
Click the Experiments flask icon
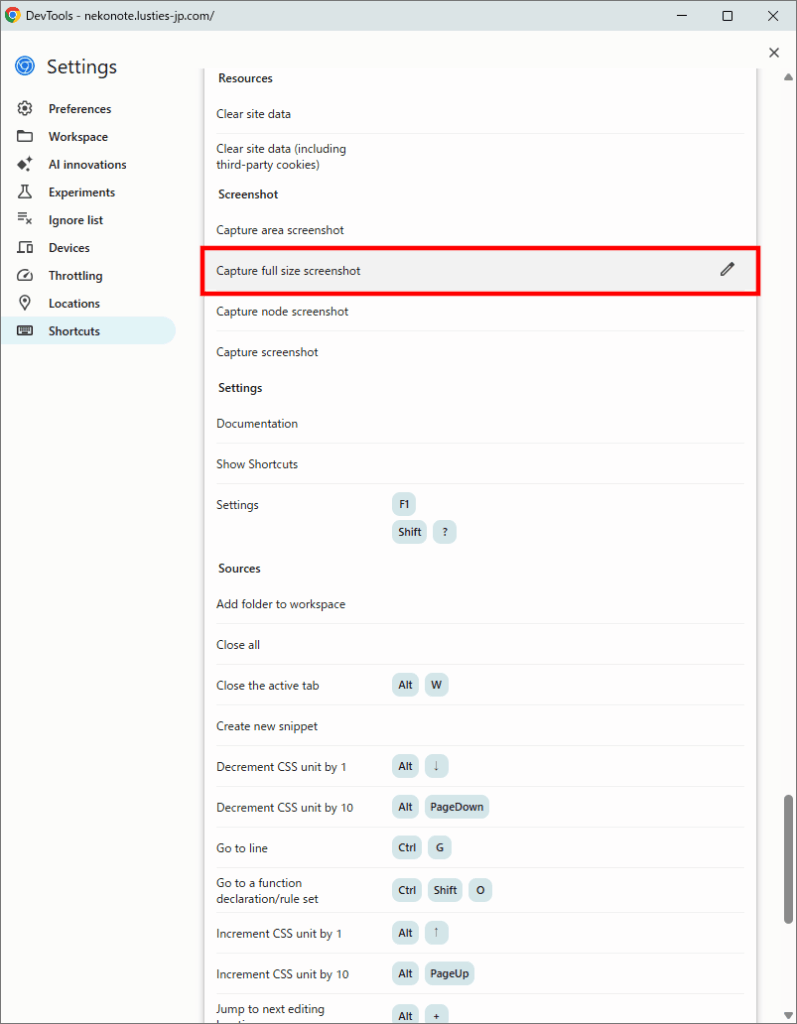pos(25,192)
